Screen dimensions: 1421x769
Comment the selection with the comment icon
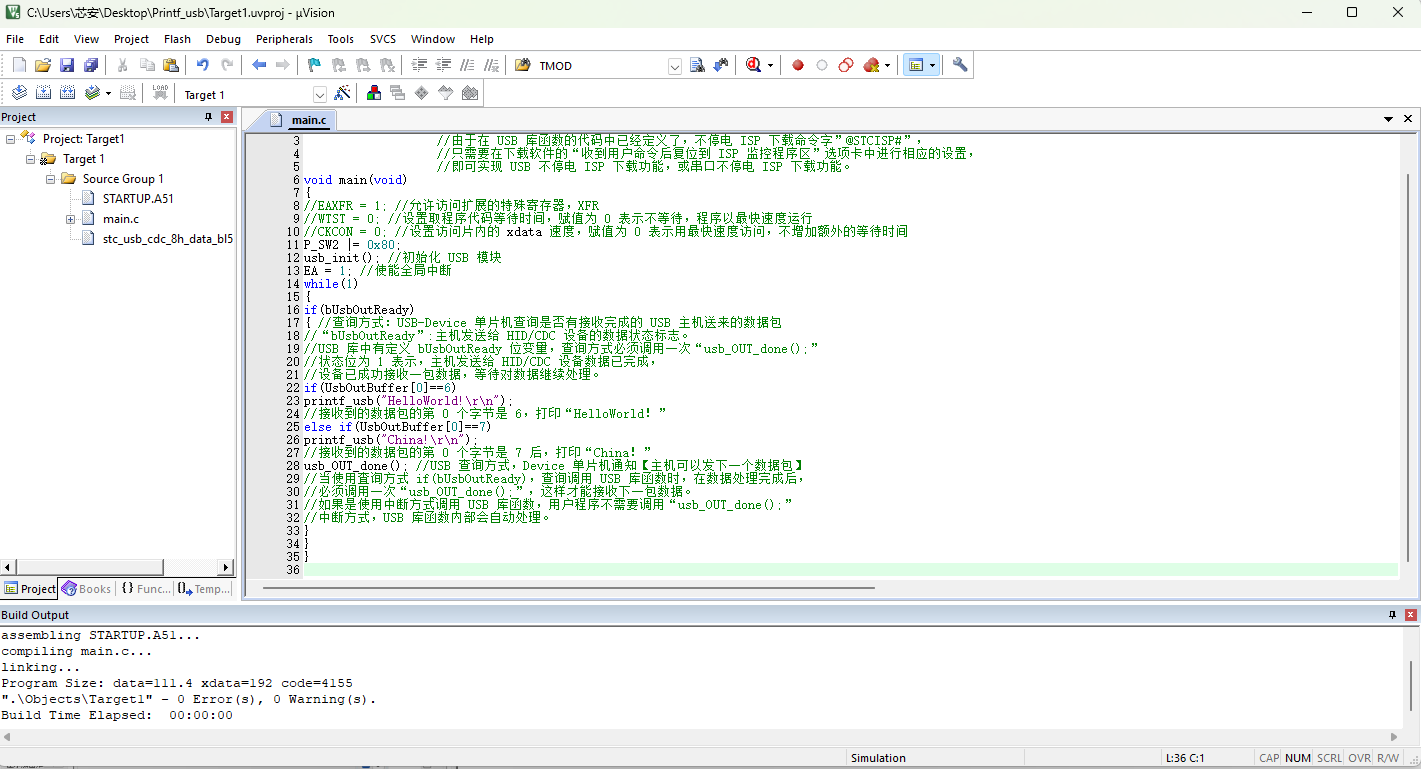tap(467, 65)
